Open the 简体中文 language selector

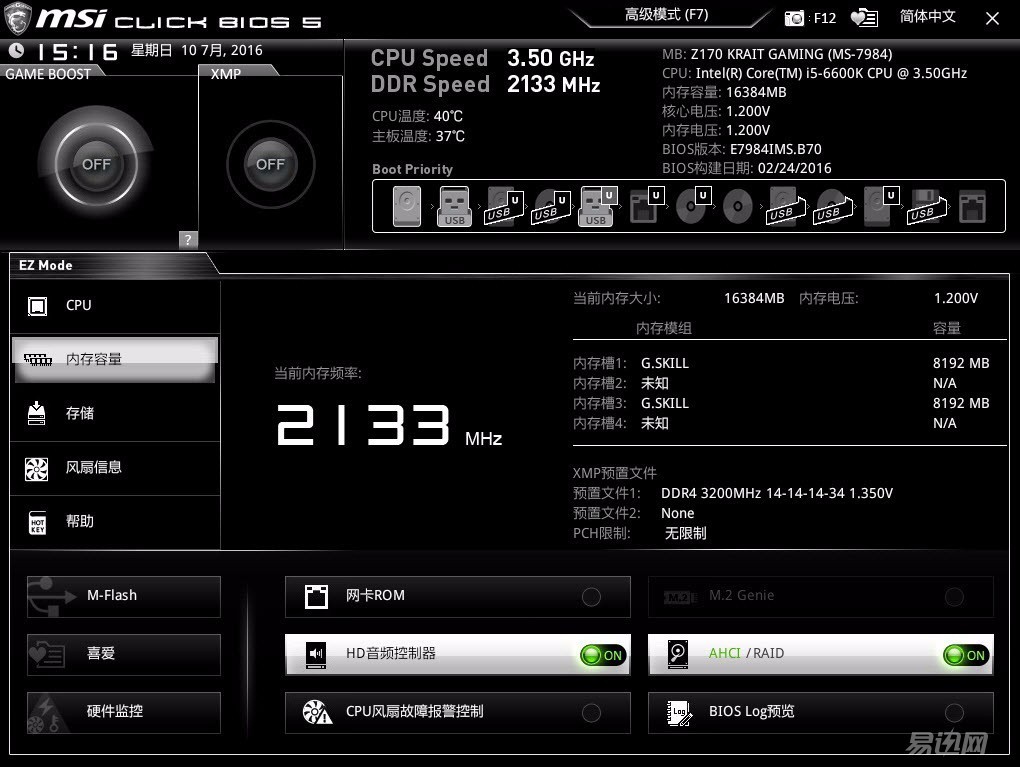[x=927, y=17]
